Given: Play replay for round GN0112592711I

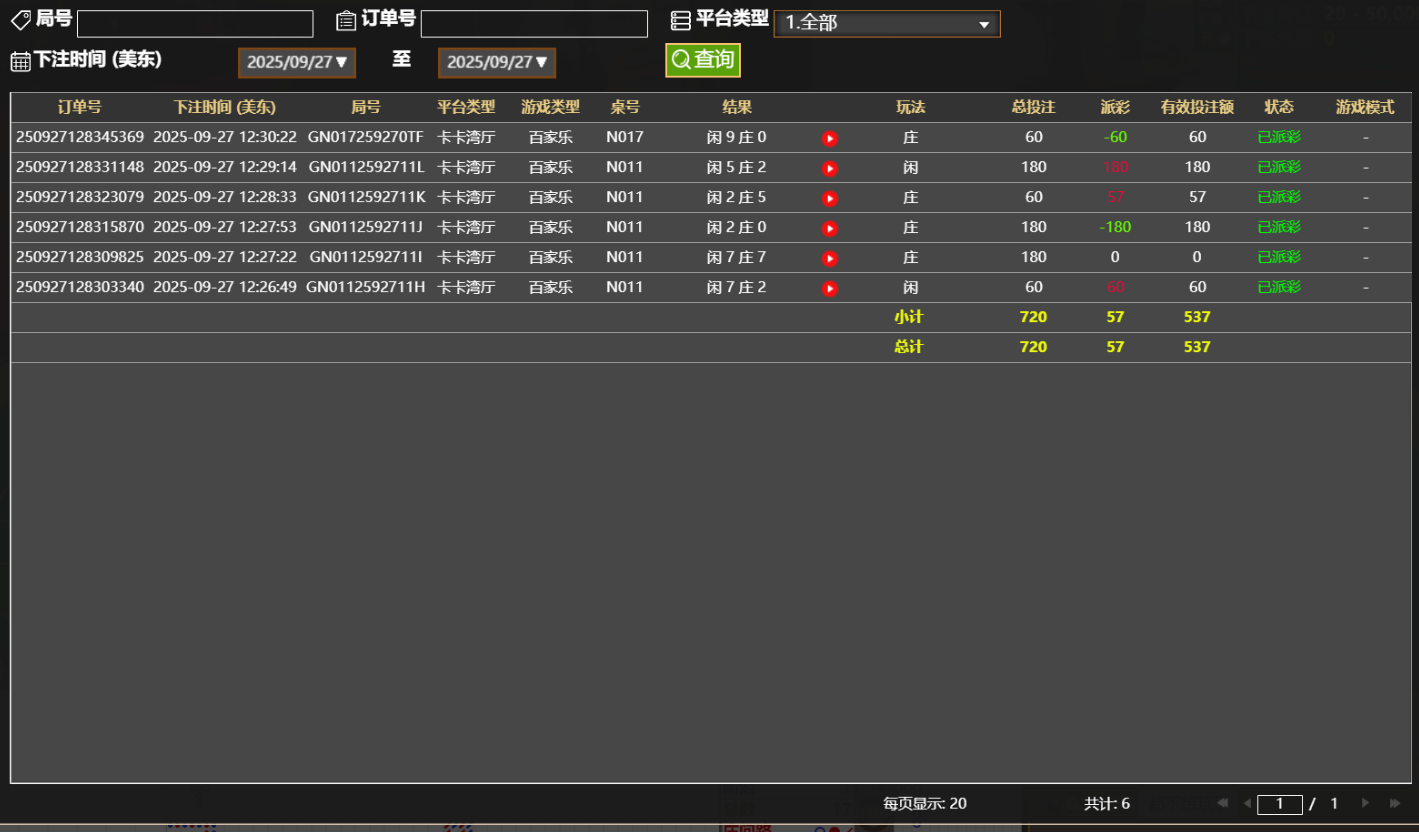Looking at the screenshot, I should [829, 258].
